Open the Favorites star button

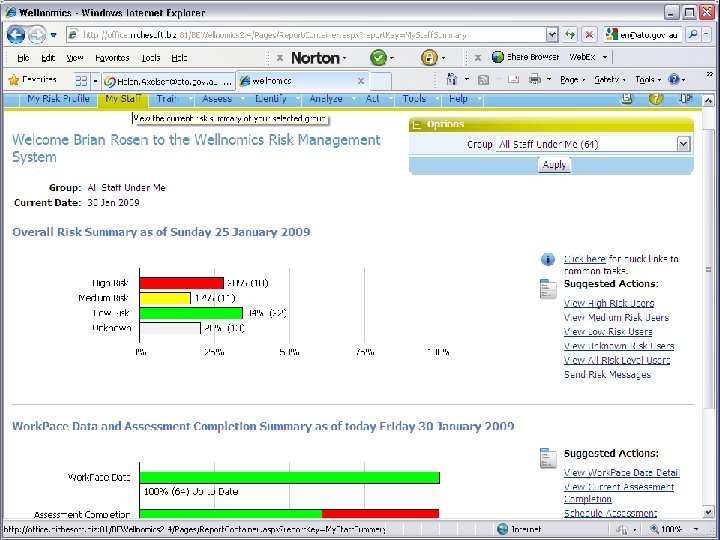[33, 80]
